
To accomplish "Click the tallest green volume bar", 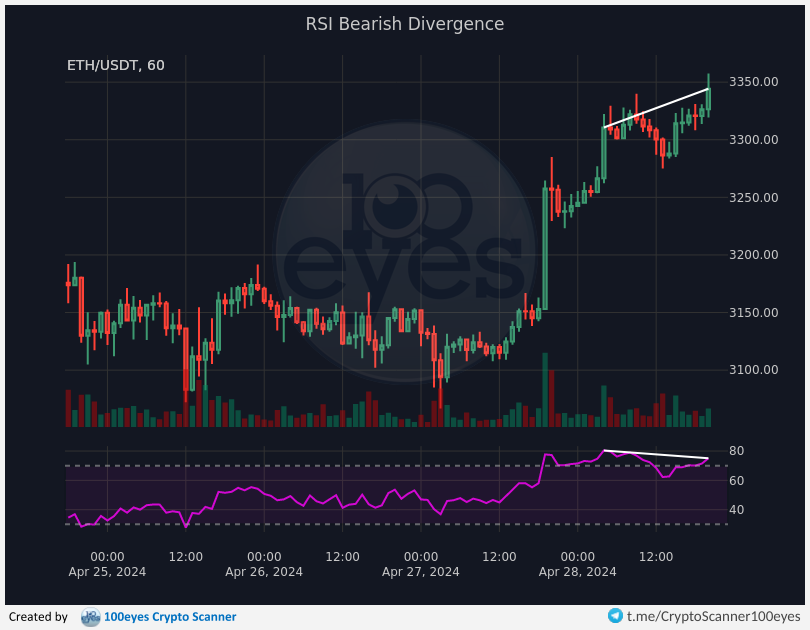I will pyautogui.click(x=545, y=390).
